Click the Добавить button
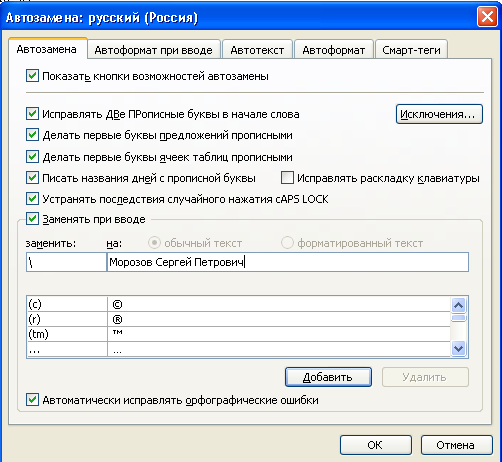 328,377
